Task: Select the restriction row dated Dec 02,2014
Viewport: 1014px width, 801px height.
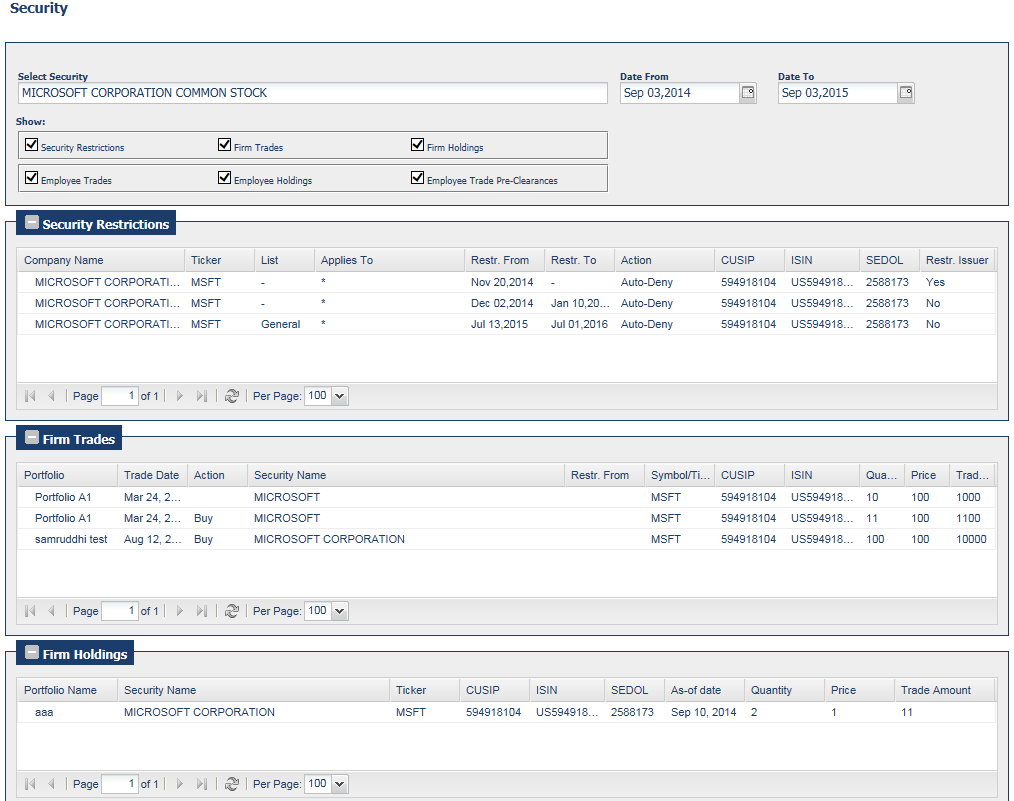Action: coord(506,303)
